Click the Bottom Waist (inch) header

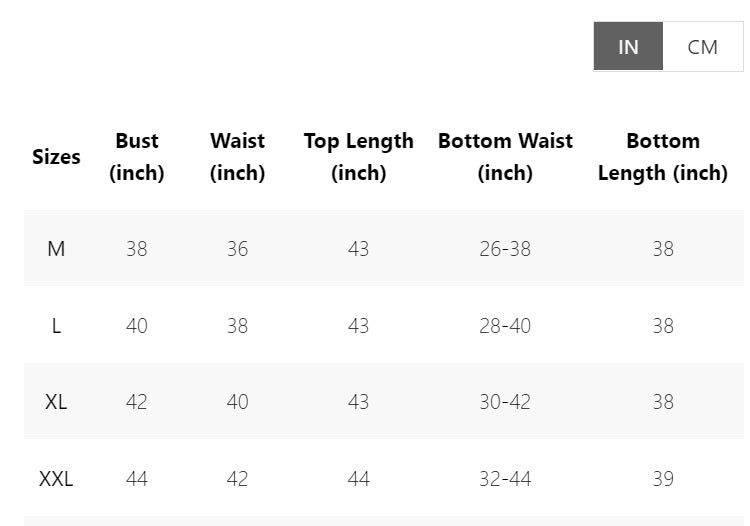click(x=505, y=157)
